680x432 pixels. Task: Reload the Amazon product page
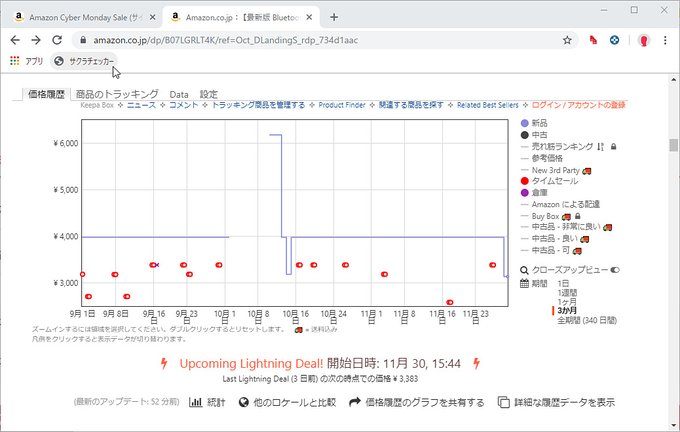pos(57,40)
